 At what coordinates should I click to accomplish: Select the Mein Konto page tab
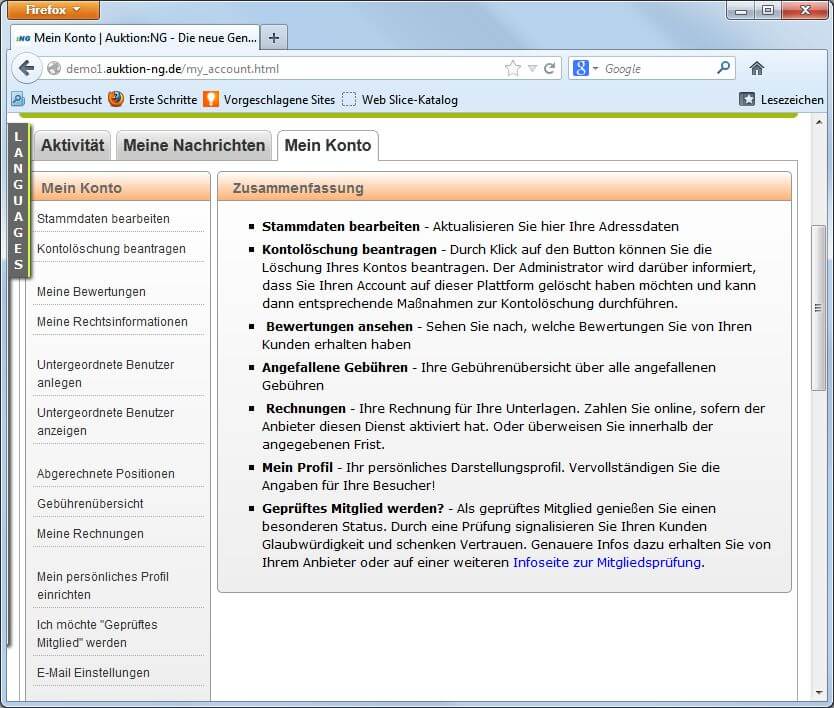click(x=328, y=145)
